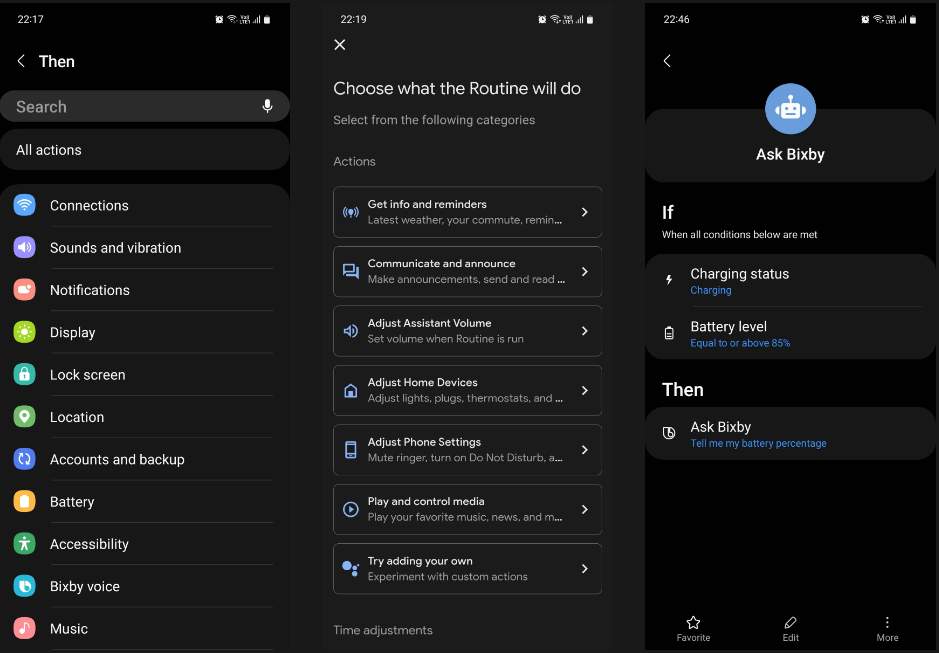Select the Lock screen padlock icon

(27, 374)
